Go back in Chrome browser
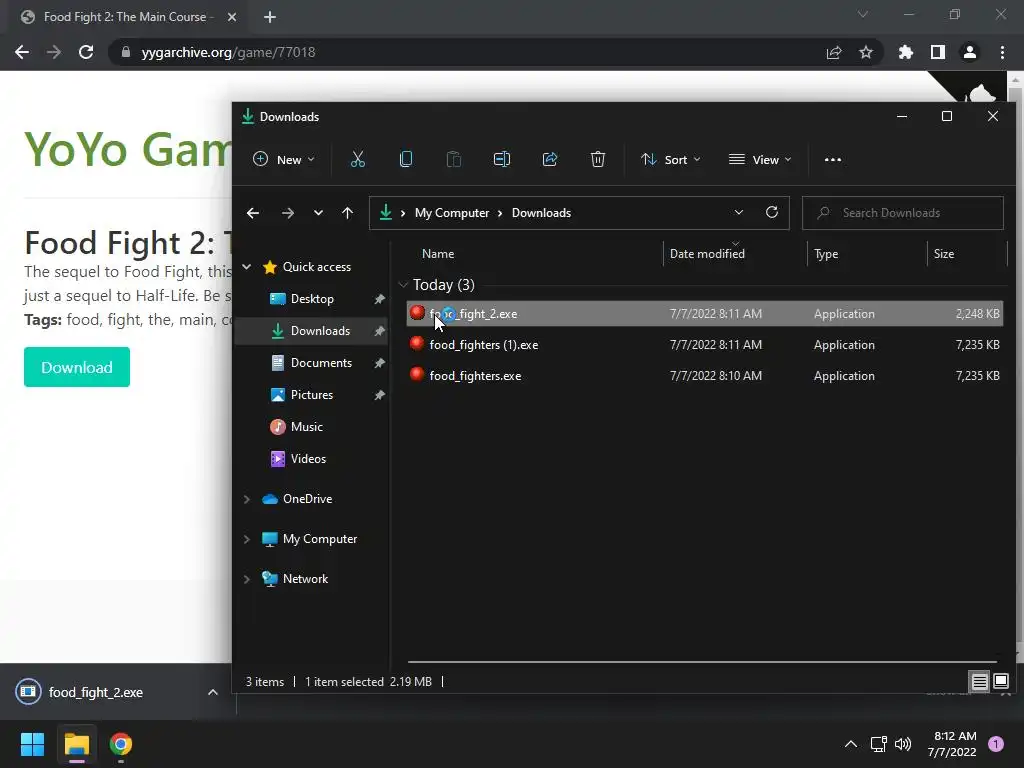 (22, 52)
